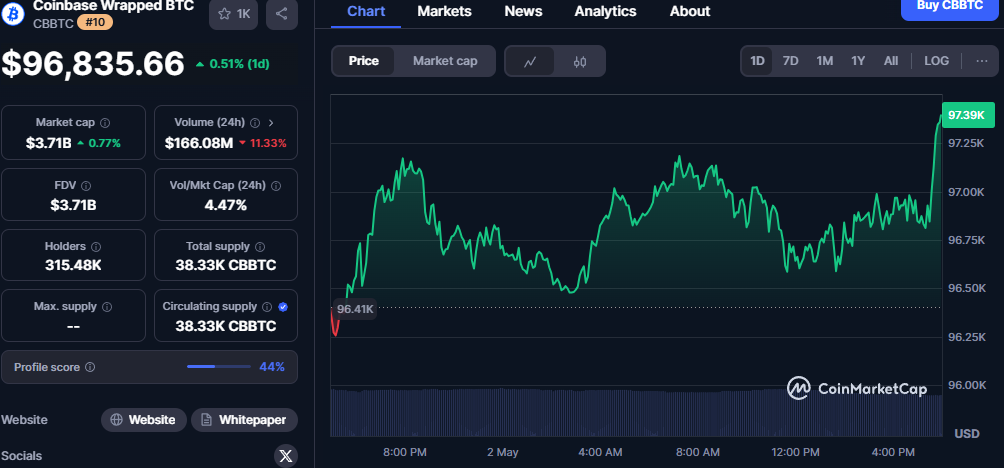This screenshot has width=1004, height=468.
Task: Click the #10 rank badge
Action: coord(95,23)
